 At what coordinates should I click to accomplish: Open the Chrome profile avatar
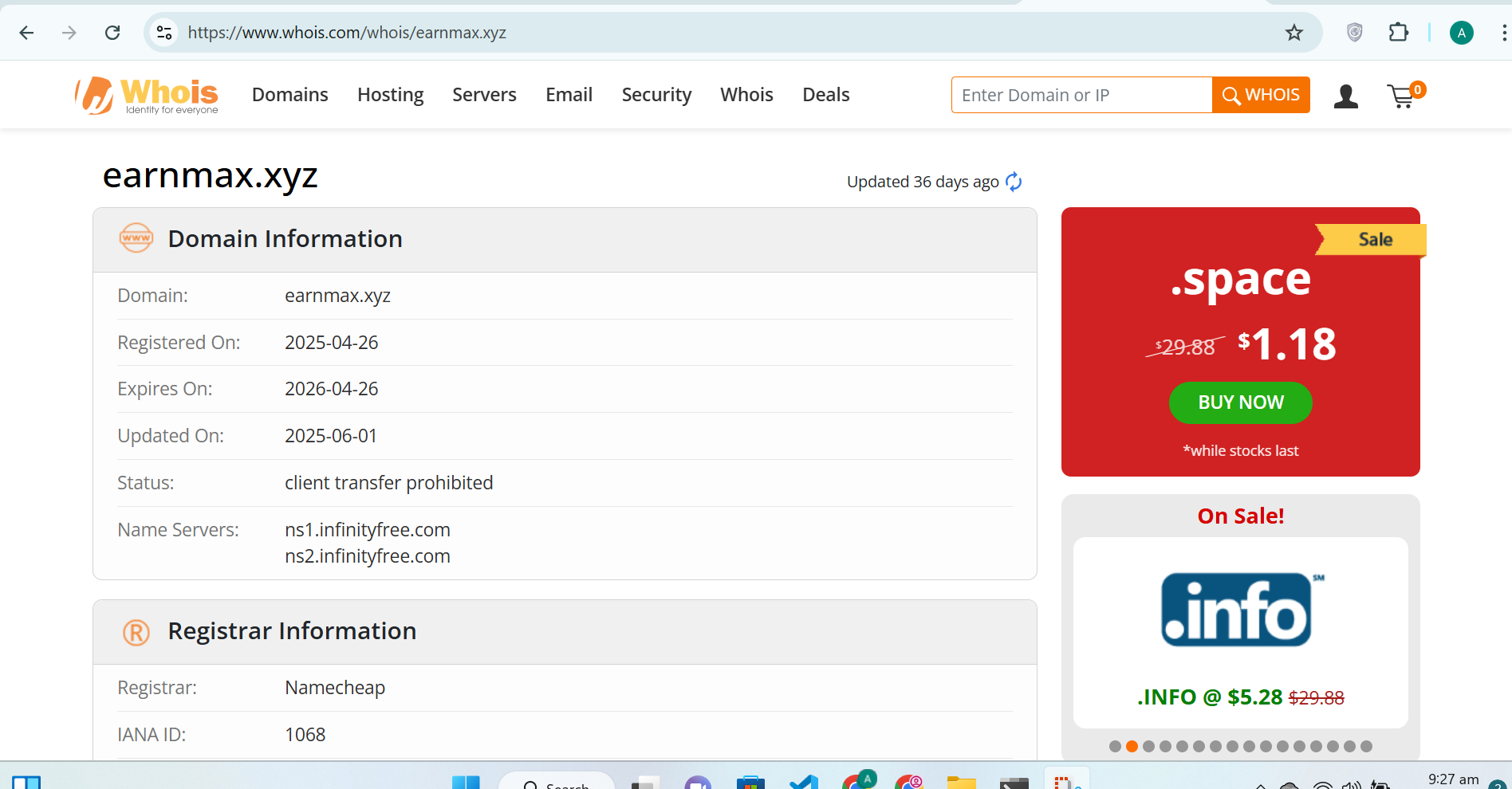(1461, 33)
